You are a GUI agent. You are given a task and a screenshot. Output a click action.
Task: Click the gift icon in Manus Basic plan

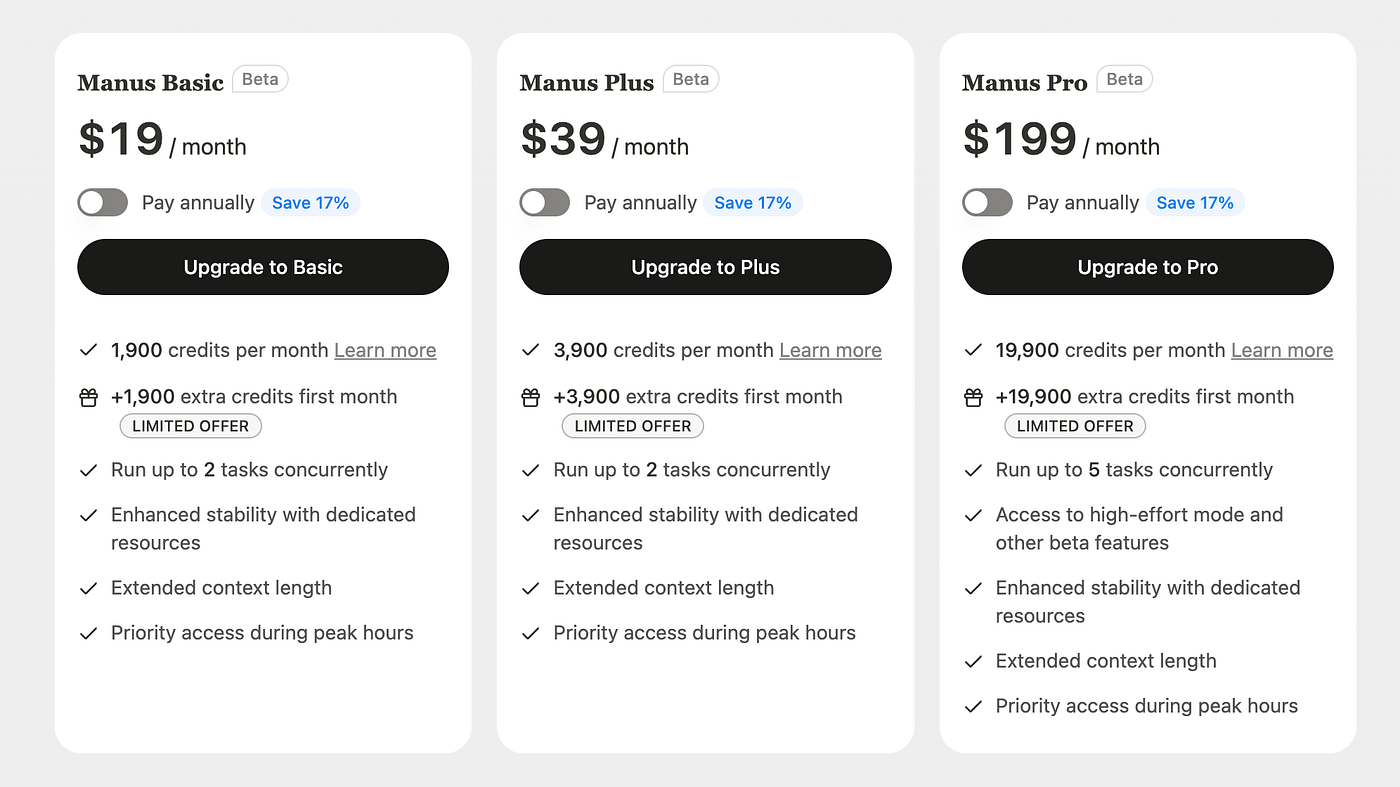point(88,398)
